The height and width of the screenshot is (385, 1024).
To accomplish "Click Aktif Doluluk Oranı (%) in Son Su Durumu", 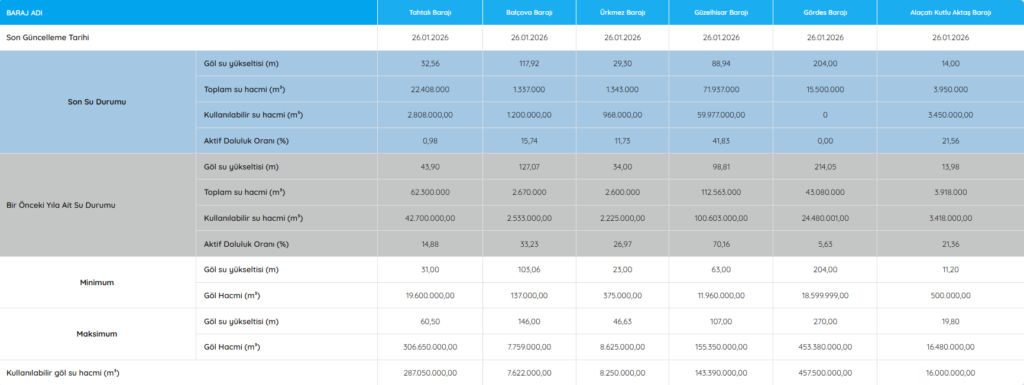I will pyautogui.click(x=246, y=141).
